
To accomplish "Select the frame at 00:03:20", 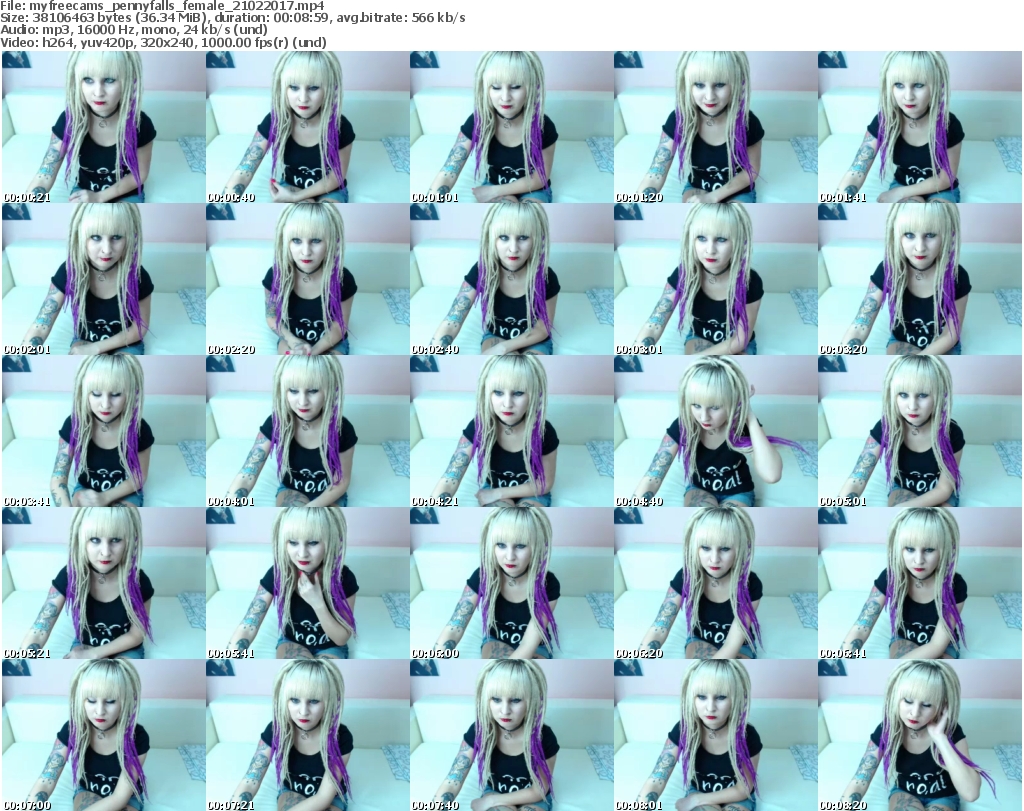I will click(x=920, y=279).
